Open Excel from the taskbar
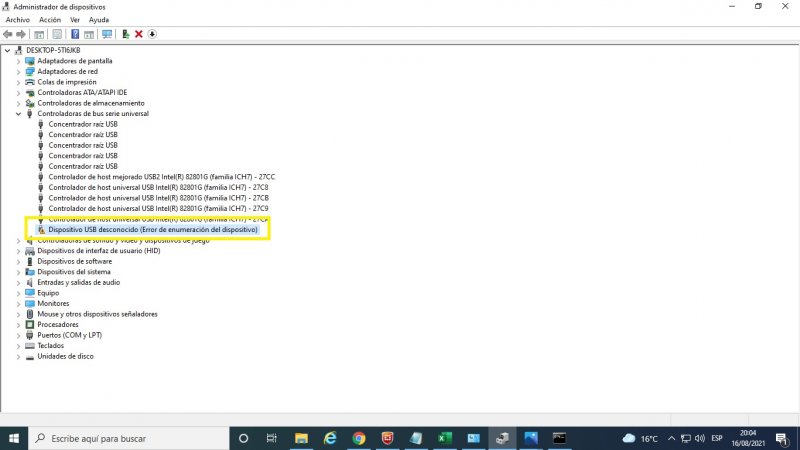 [444, 438]
